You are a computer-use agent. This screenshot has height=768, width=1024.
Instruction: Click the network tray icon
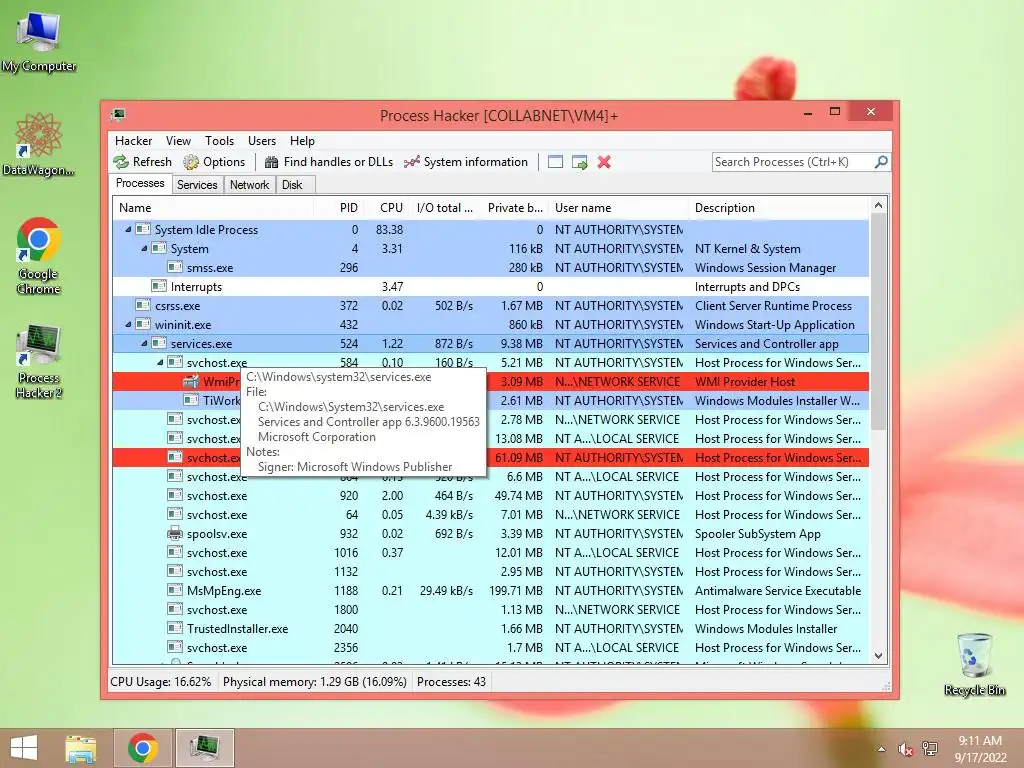[930, 749]
